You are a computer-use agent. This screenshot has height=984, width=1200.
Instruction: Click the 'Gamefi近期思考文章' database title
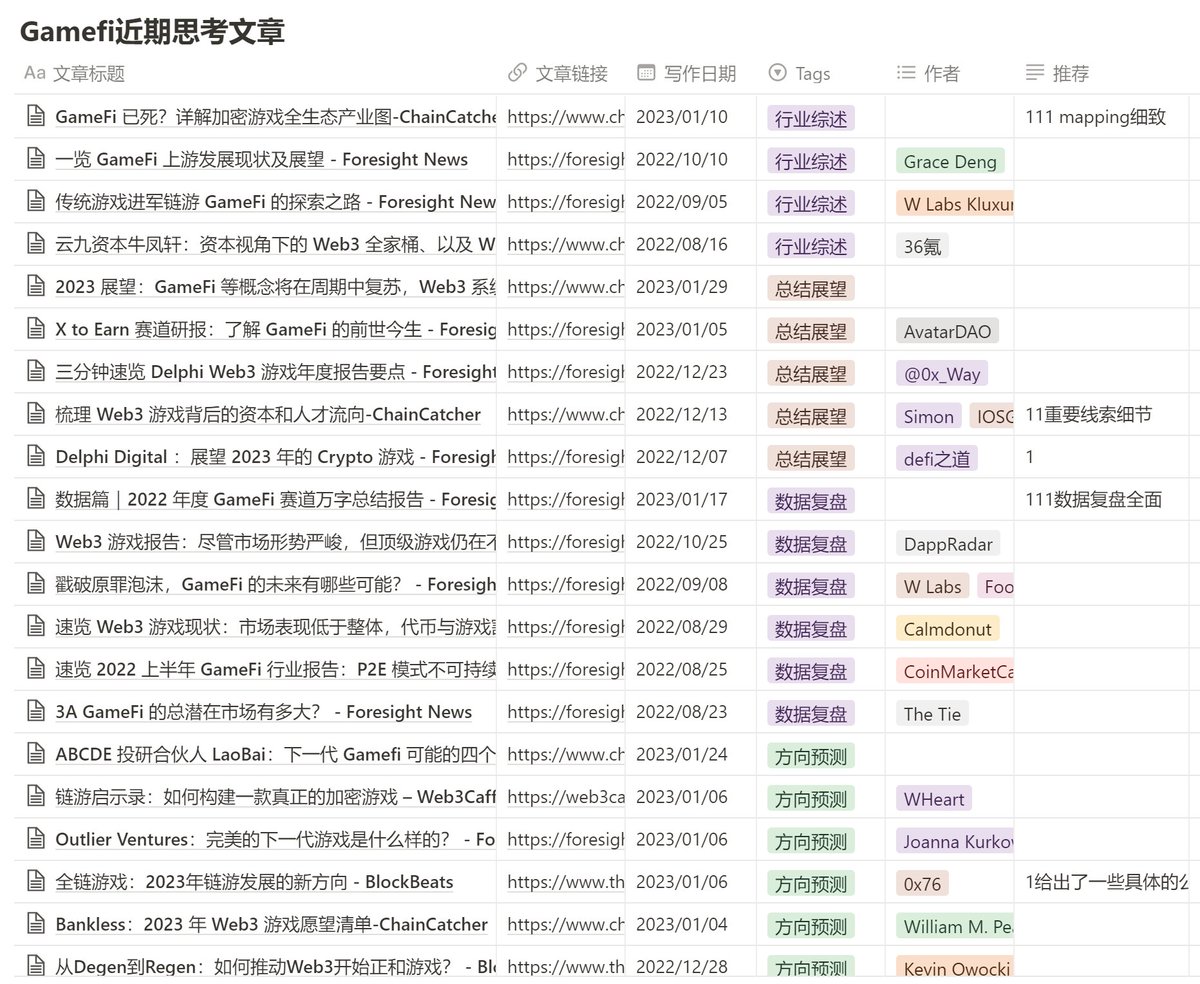(x=152, y=31)
